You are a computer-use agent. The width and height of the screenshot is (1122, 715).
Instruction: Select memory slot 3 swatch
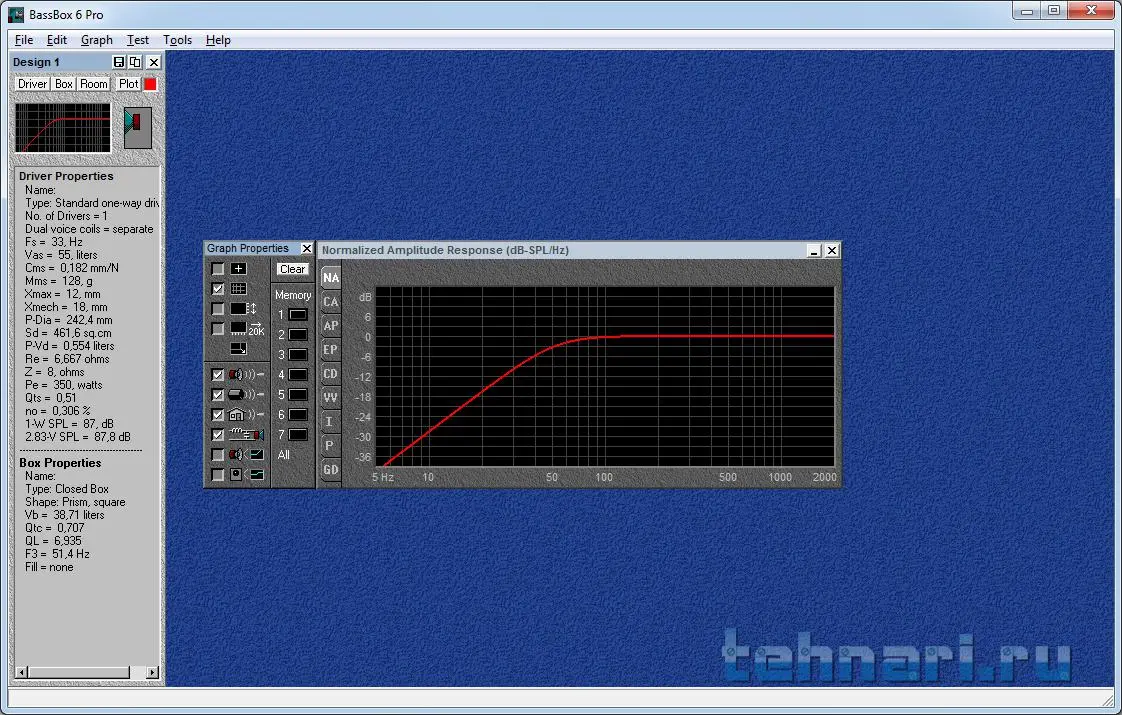tap(298, 355)
